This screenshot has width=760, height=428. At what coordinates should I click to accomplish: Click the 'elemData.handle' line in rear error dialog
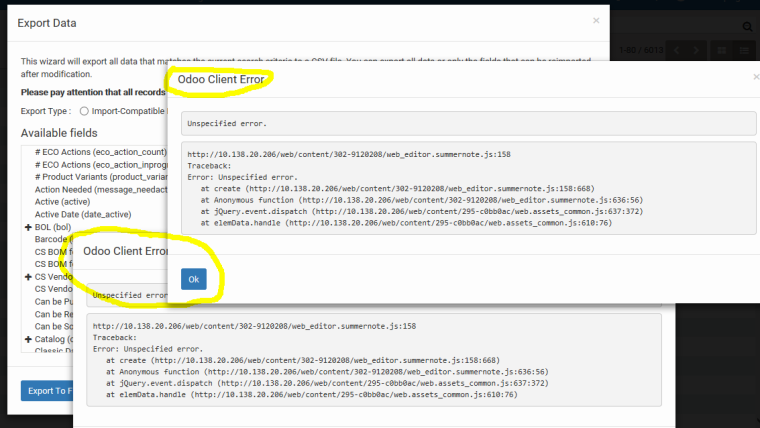tap(312, 395)
